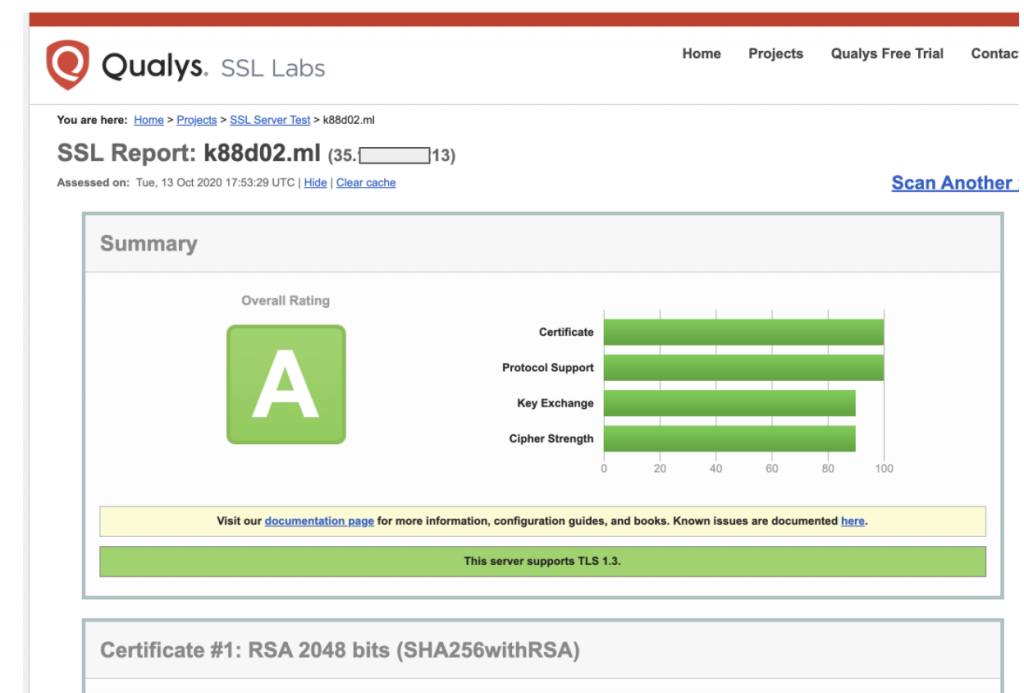Click the Protocol Support score bar

tap(744, 368)
